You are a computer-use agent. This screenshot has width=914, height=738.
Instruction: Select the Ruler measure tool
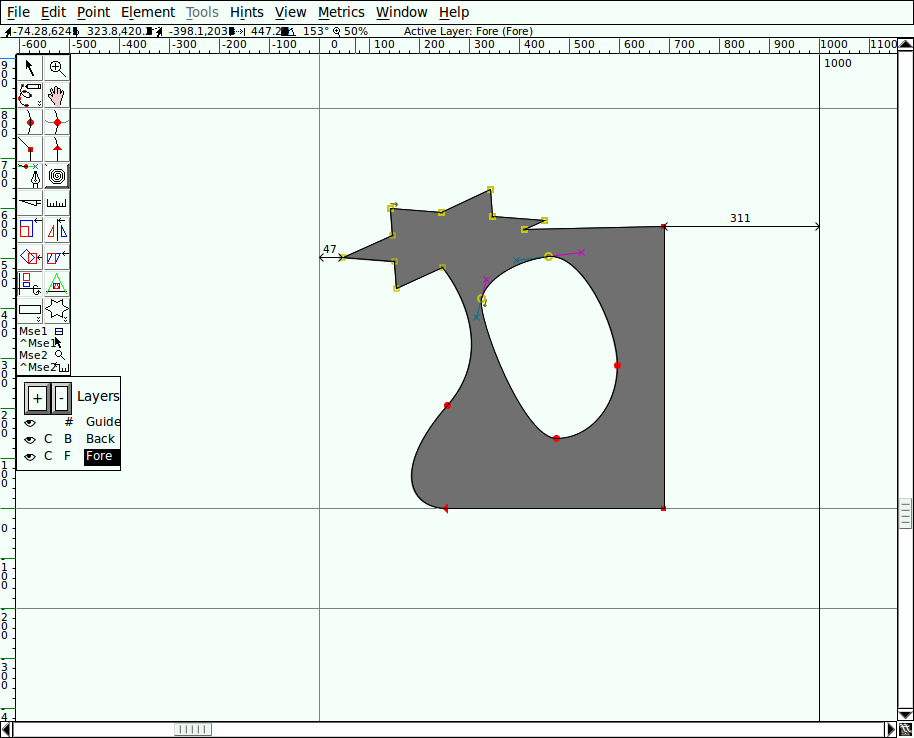[57, 203]
